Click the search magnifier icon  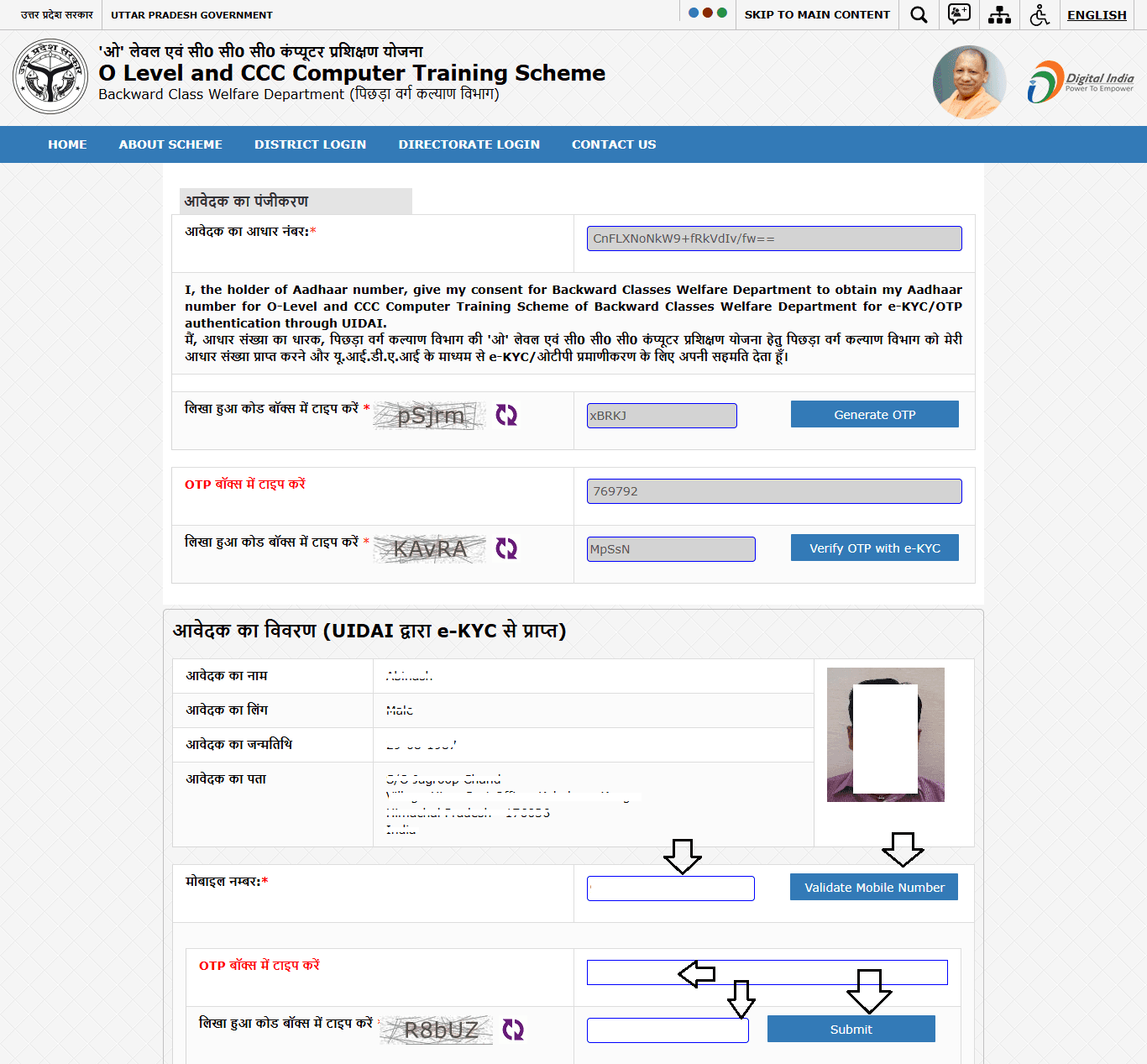[919, 15]
